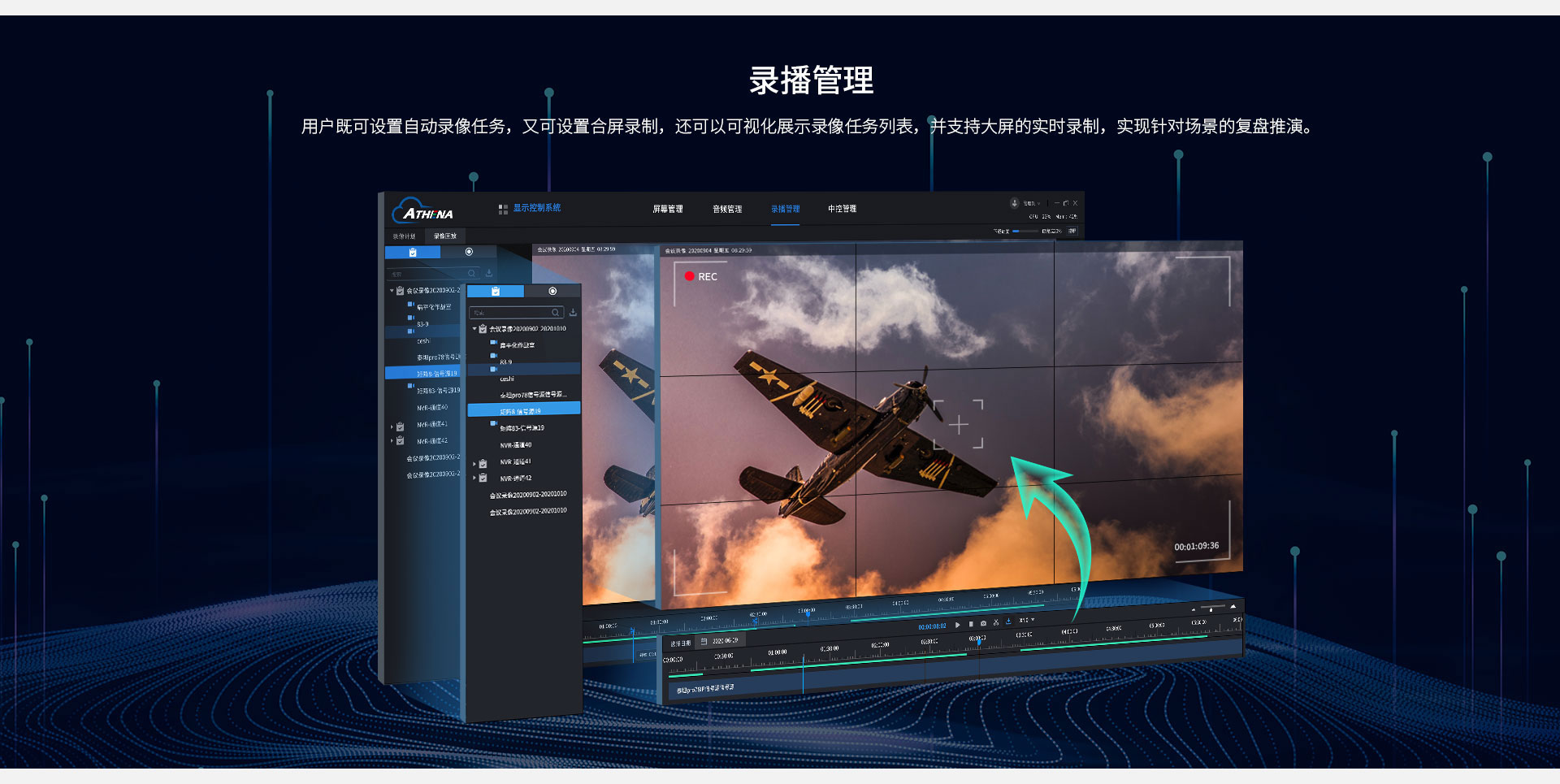Adjust the timeline zoom slider

[1211, 608]
